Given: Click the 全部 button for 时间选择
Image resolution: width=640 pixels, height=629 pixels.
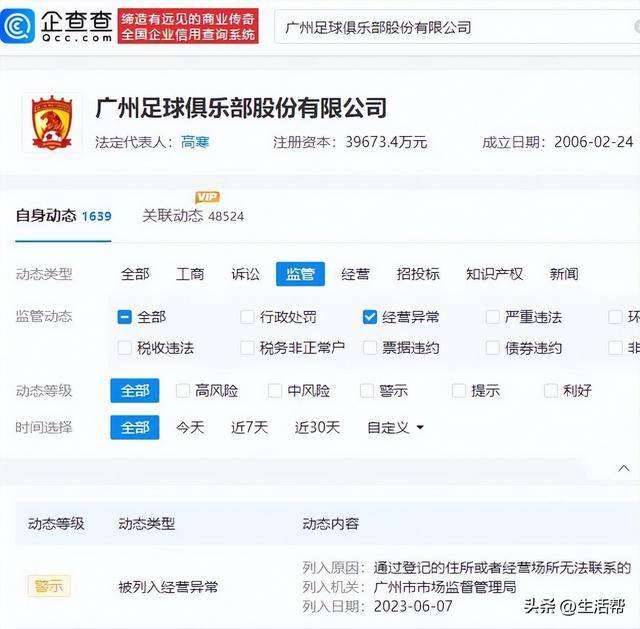Looking at the screenshot, I should coord(135,427).
